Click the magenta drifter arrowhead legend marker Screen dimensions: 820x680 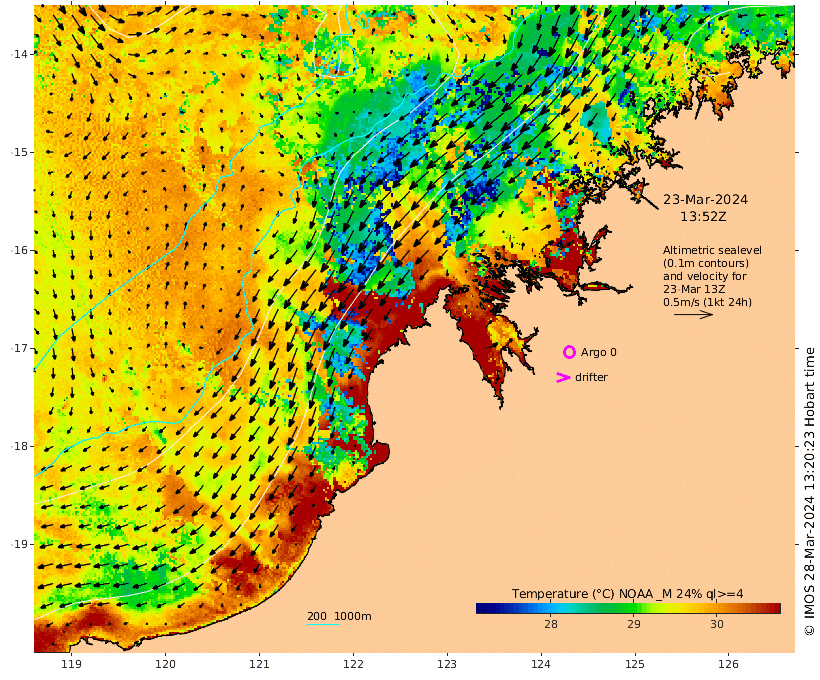563,377
